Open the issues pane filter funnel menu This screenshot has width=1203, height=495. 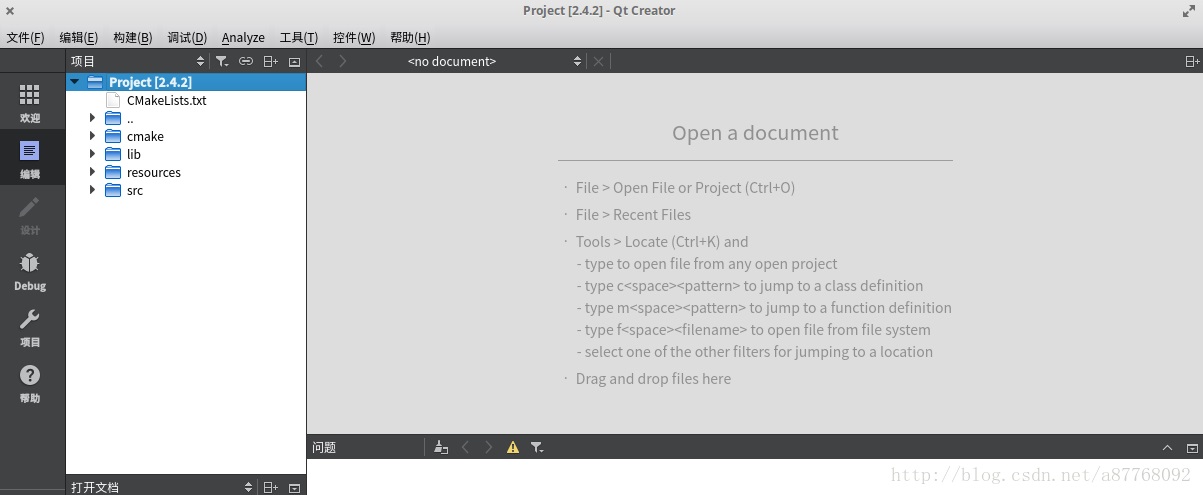(x=537, y=447)
